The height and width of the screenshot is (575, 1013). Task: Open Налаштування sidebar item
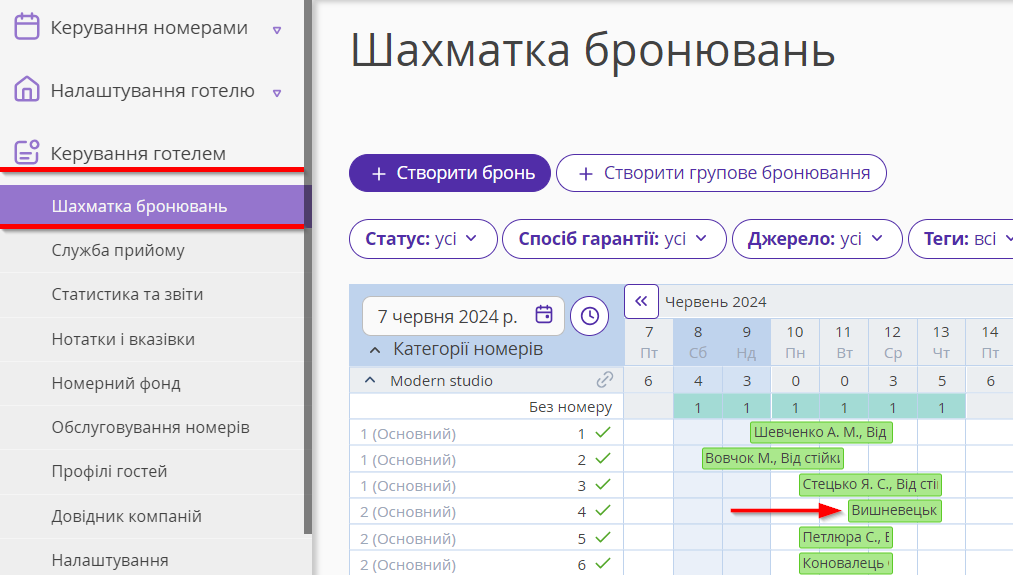coord(152,559)
